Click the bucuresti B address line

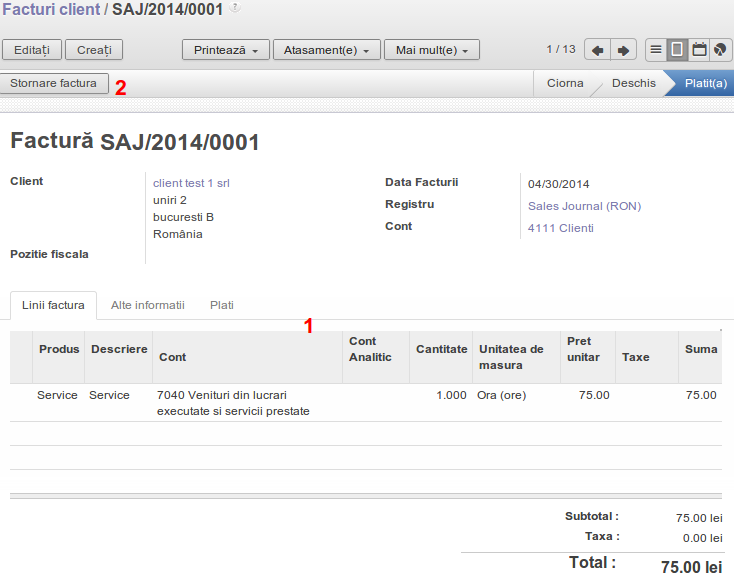(x=184, y=217)
